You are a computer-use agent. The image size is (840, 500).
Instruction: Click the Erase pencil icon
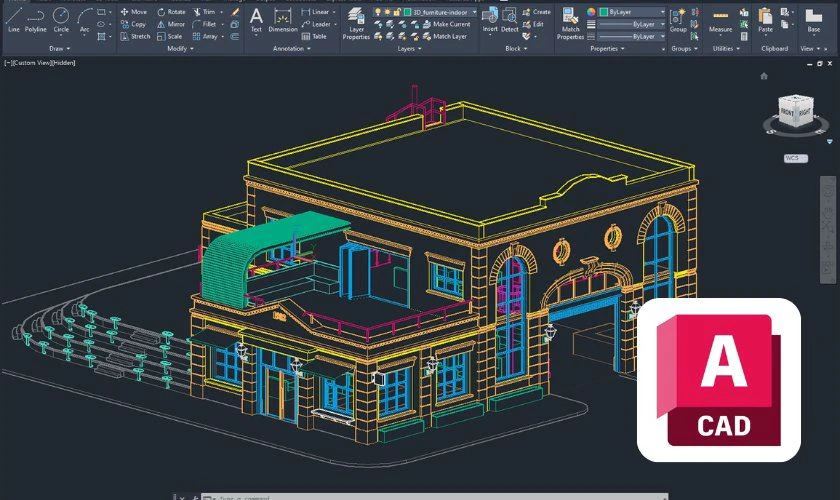(235, 11)
